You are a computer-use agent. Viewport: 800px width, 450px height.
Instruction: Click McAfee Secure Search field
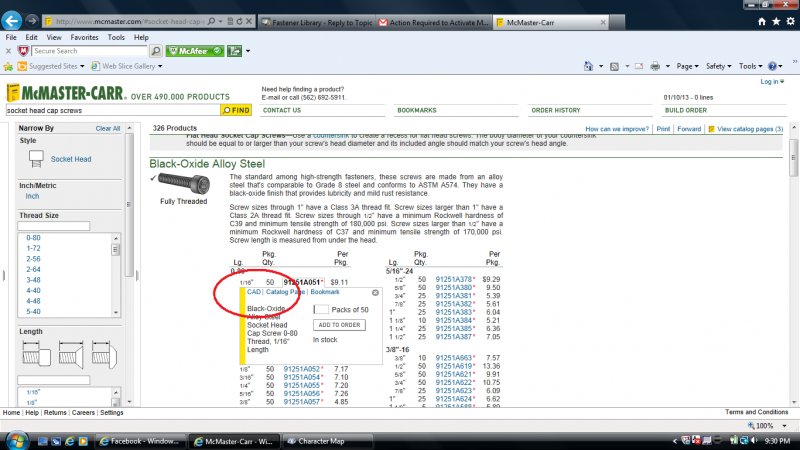(x=89, y=51)
